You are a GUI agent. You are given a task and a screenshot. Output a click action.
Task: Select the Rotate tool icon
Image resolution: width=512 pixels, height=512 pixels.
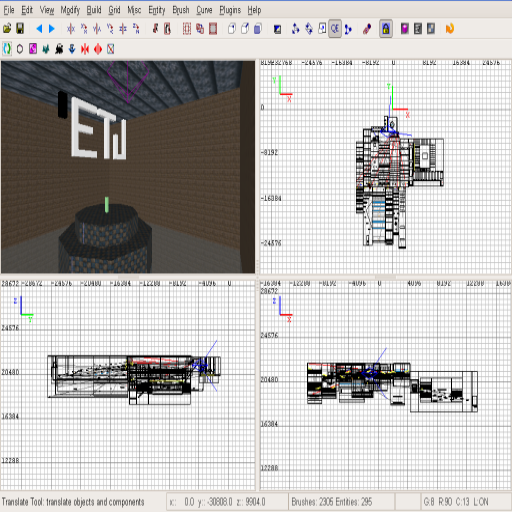[x=309, y=29]
